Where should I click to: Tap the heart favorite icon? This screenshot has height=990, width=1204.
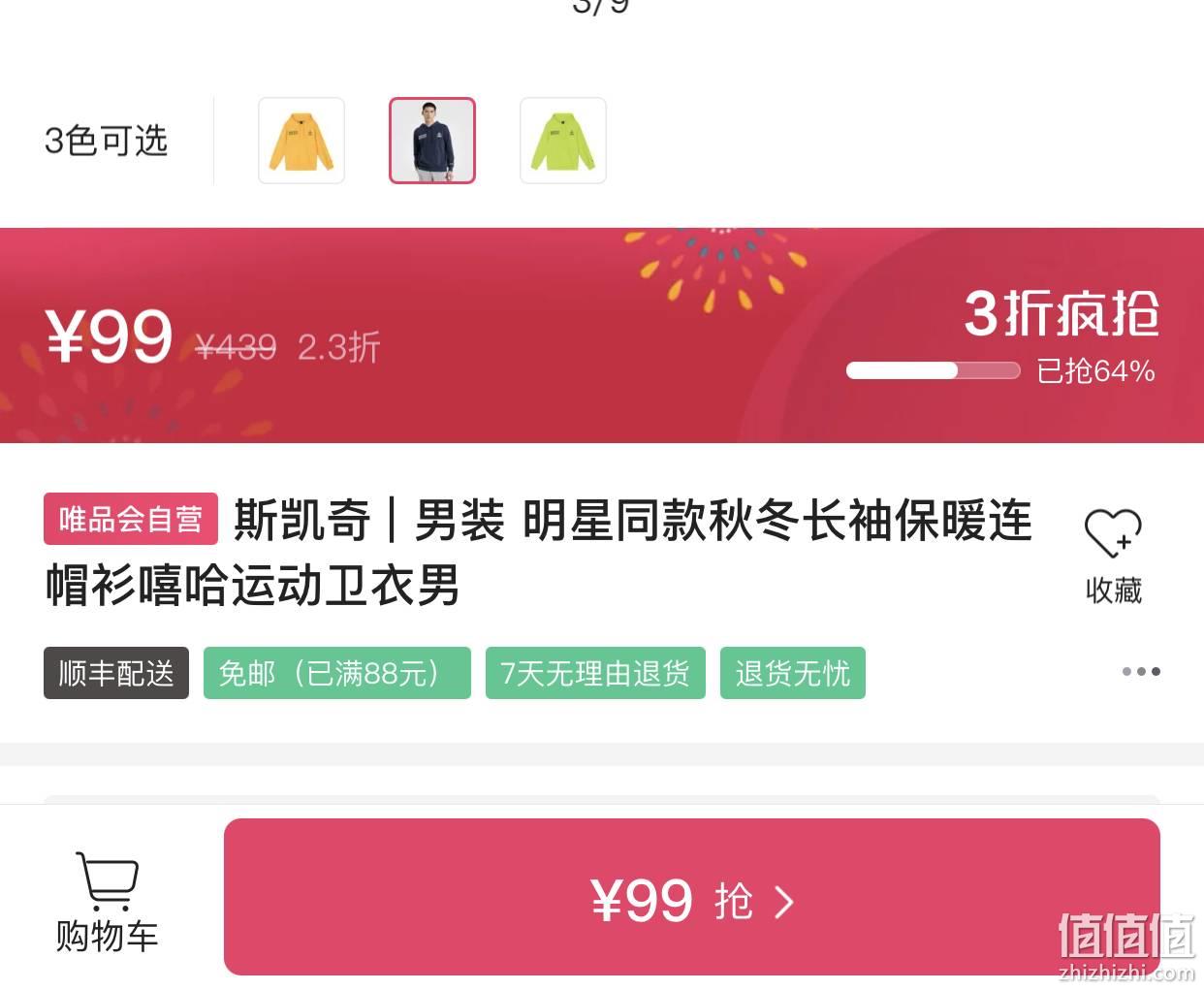click(x=1113, y=532)
